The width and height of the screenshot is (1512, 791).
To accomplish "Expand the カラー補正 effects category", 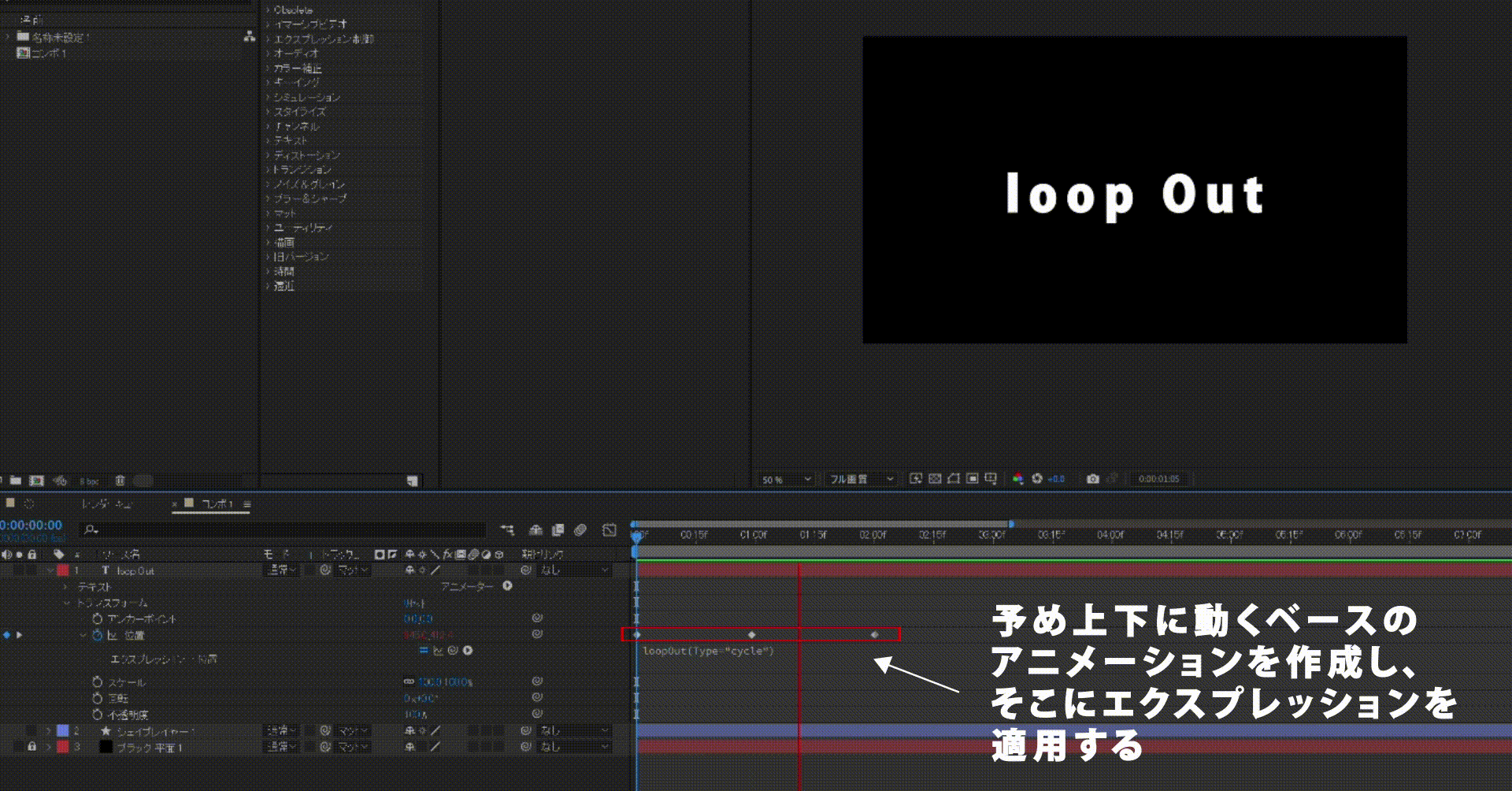I will pyautogui.click(x=297, y=69).
